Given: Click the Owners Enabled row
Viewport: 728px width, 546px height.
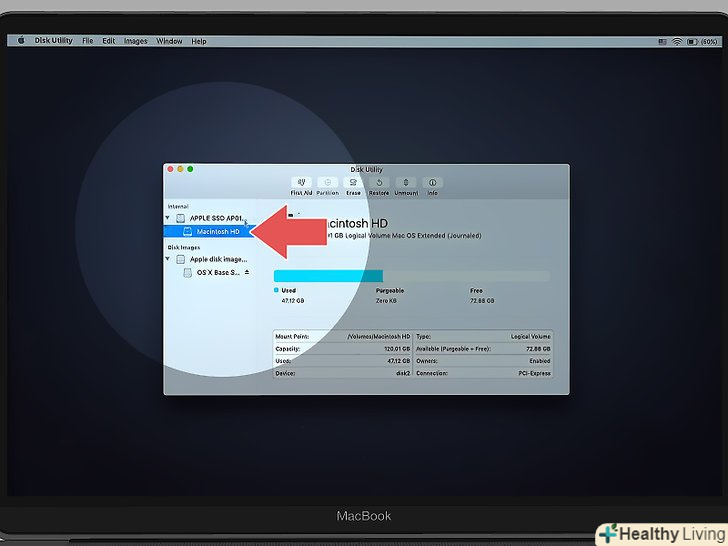Looking at the screenshot, I should [483, 361].
